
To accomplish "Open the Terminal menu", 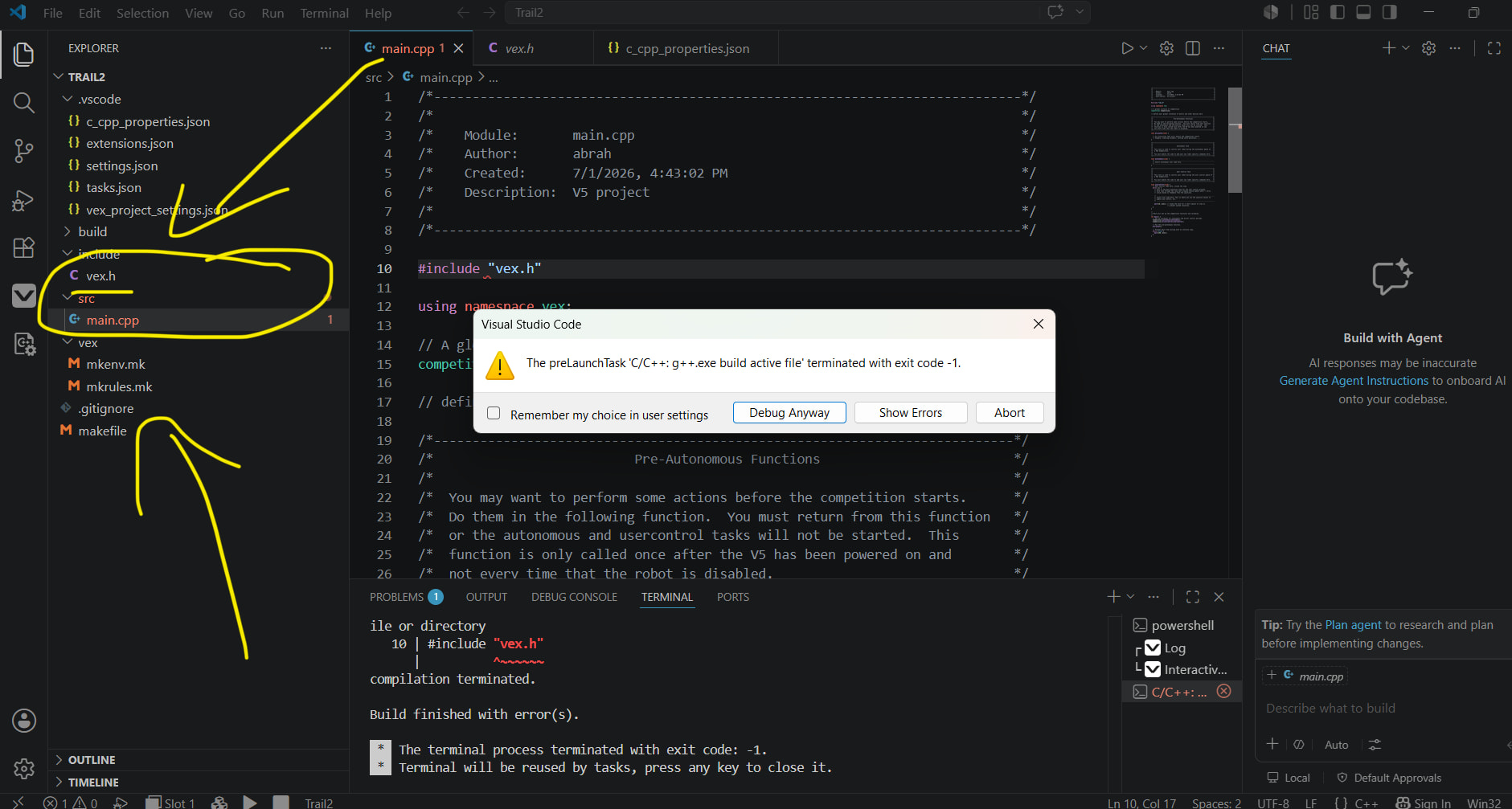I will pyautogui.click(x=324, y=13).
